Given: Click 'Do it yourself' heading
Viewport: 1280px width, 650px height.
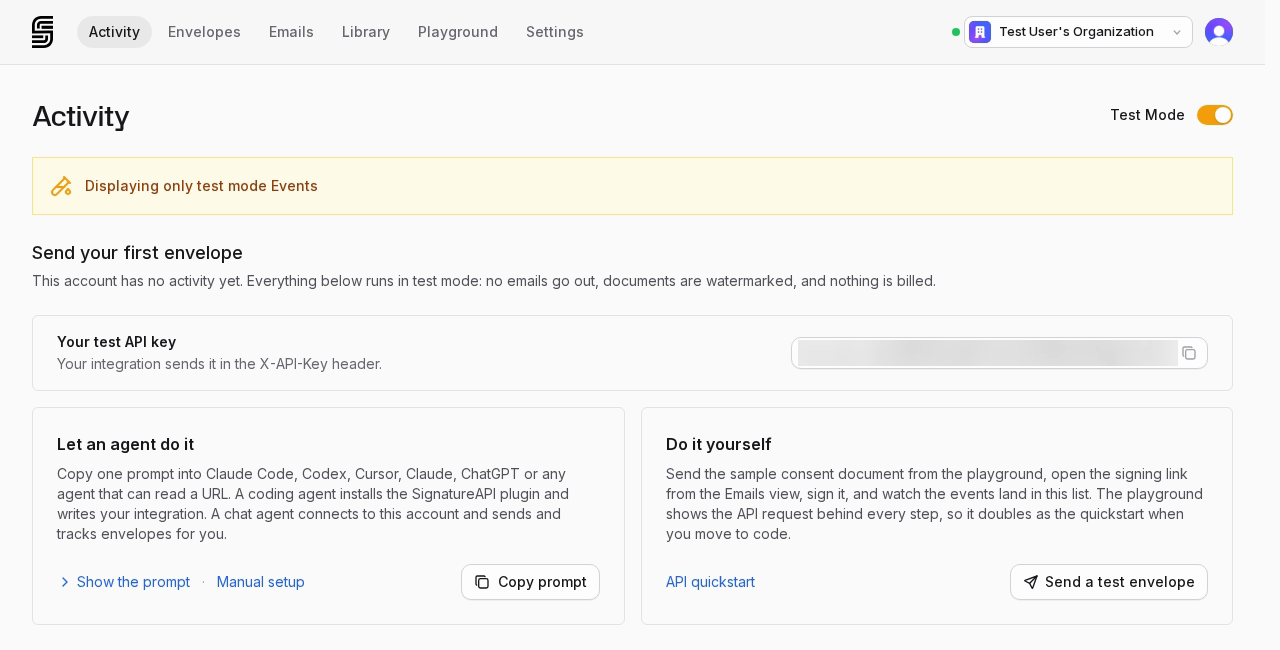Looking at the screenshot, I should pos(719,444).
